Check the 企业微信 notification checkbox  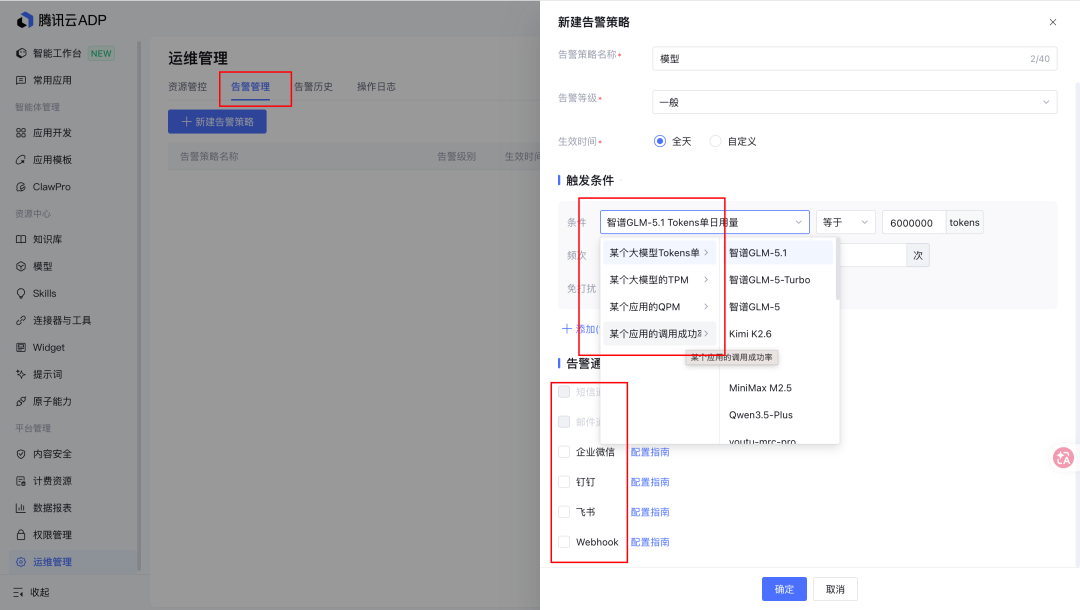tap(564, 452)
